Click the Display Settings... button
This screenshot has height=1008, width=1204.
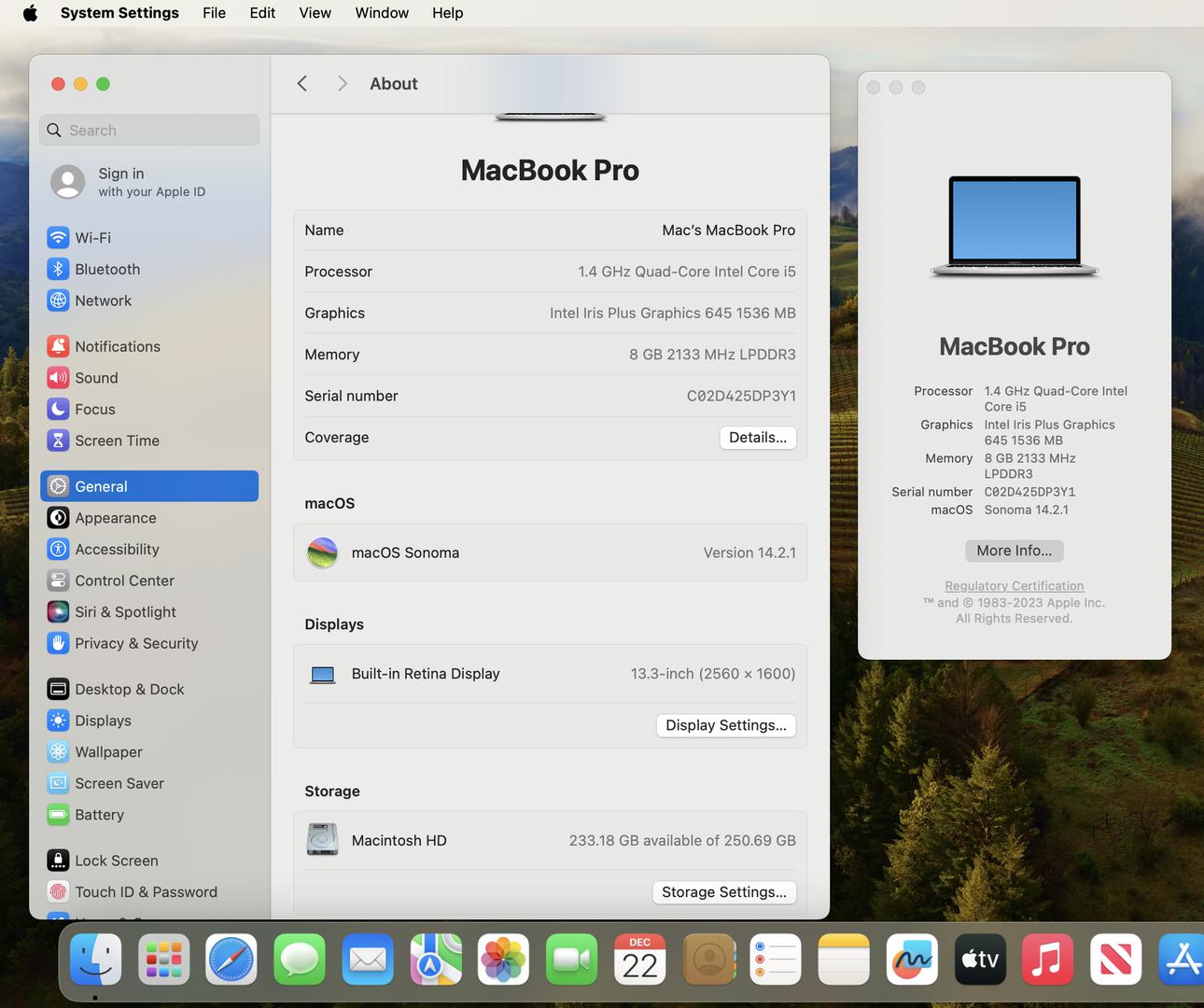(726, 725)
